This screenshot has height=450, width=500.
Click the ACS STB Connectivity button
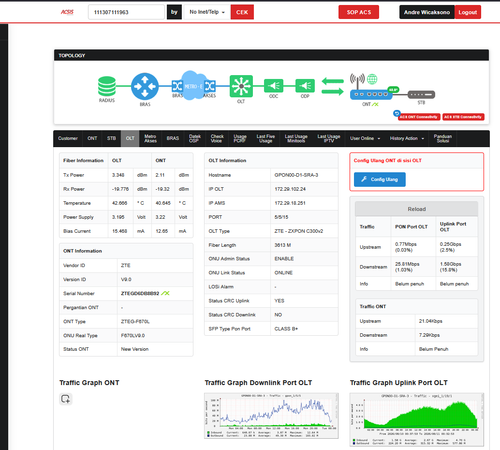click(x=463, y=117)
